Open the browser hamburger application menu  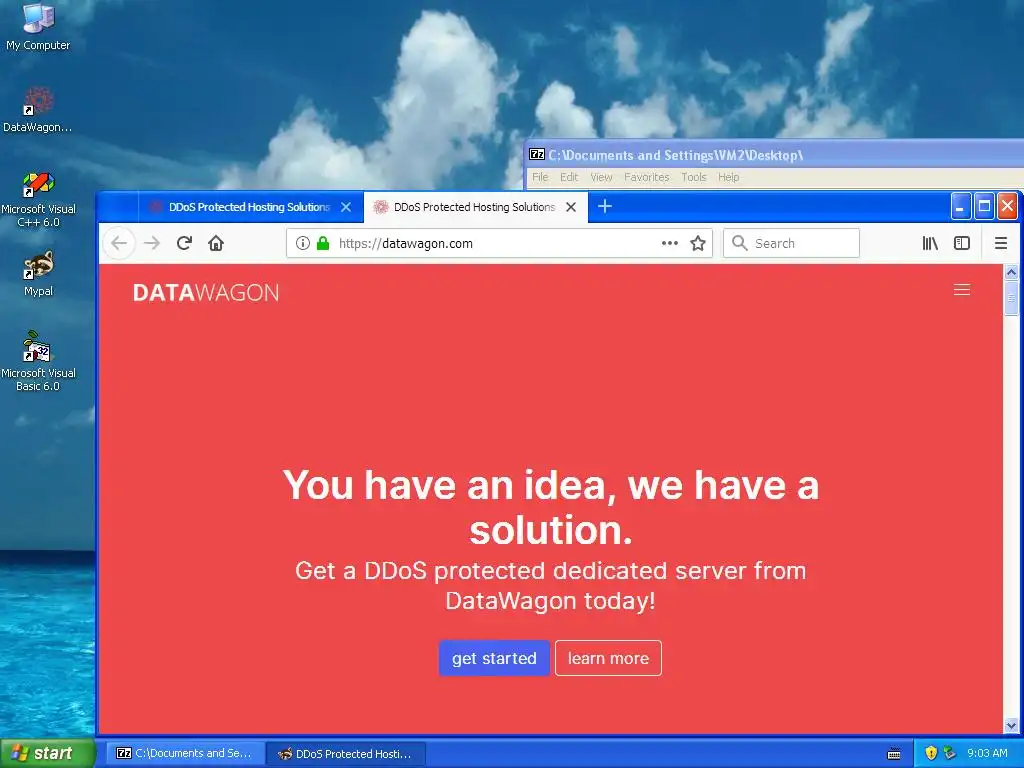click(1000, 244)
